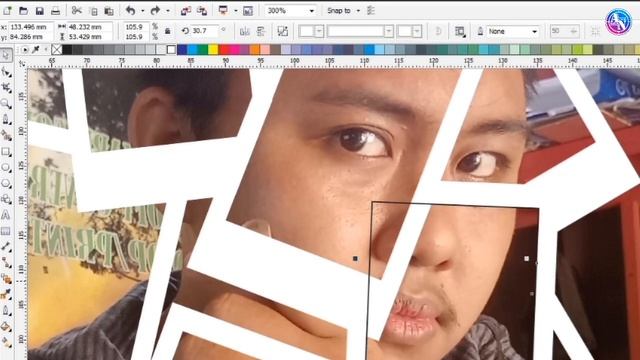This screenshot has width=640, height=360.
Task: Mirror the object vertically
Action: 261,31
